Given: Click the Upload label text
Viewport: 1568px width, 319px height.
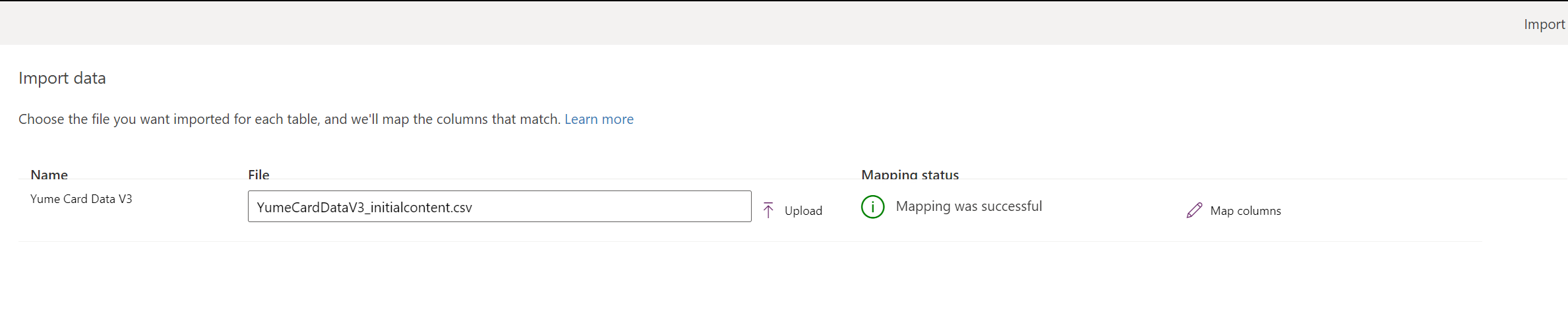Looking at the screenshot, I should click(x=803, y=211).
